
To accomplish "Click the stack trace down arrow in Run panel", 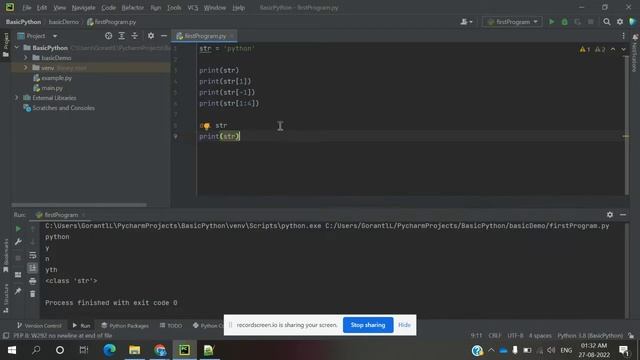I will coord(33,242).
